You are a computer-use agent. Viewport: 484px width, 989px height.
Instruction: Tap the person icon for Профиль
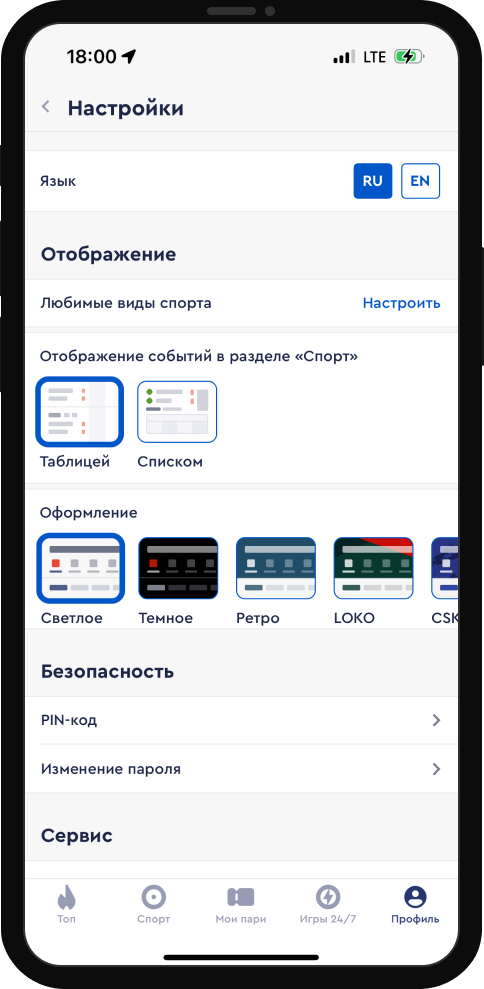click(415, 896)
